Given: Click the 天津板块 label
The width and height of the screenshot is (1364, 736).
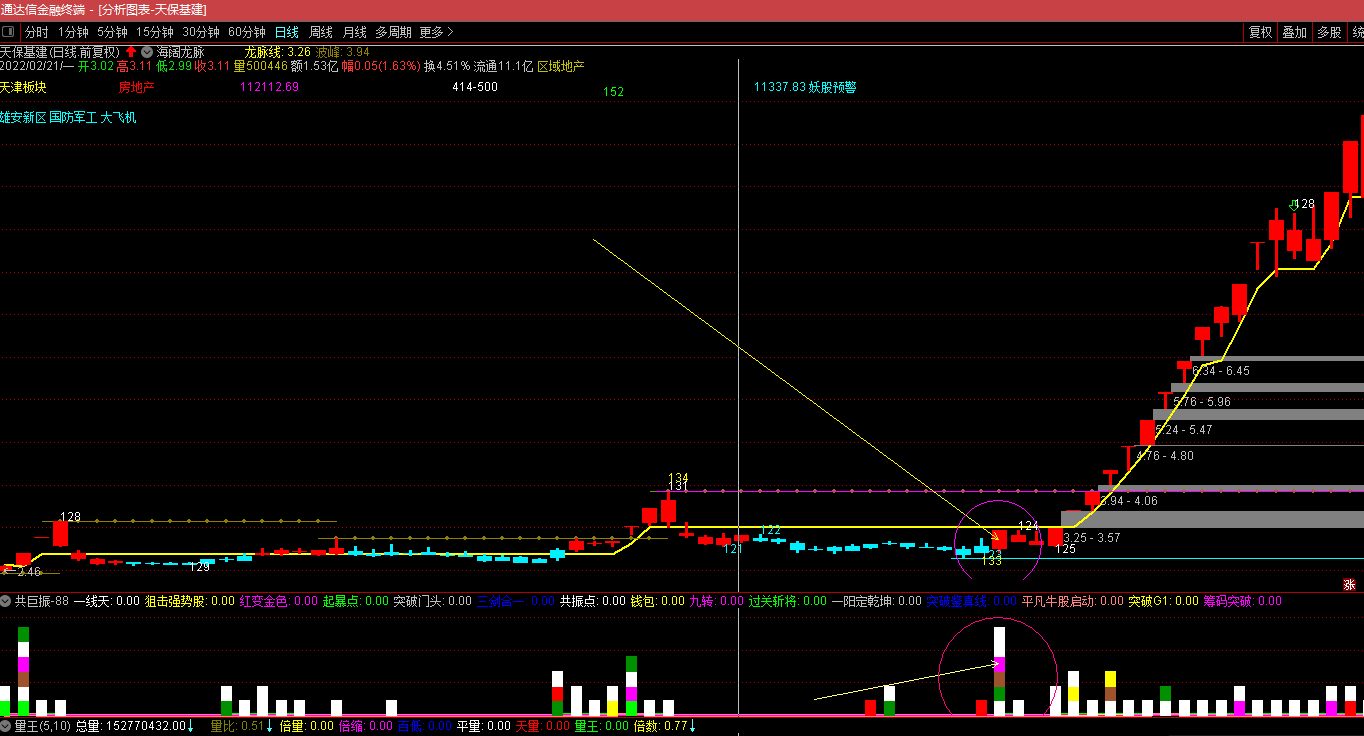Looking at the screenshot, I should [23, 87].
